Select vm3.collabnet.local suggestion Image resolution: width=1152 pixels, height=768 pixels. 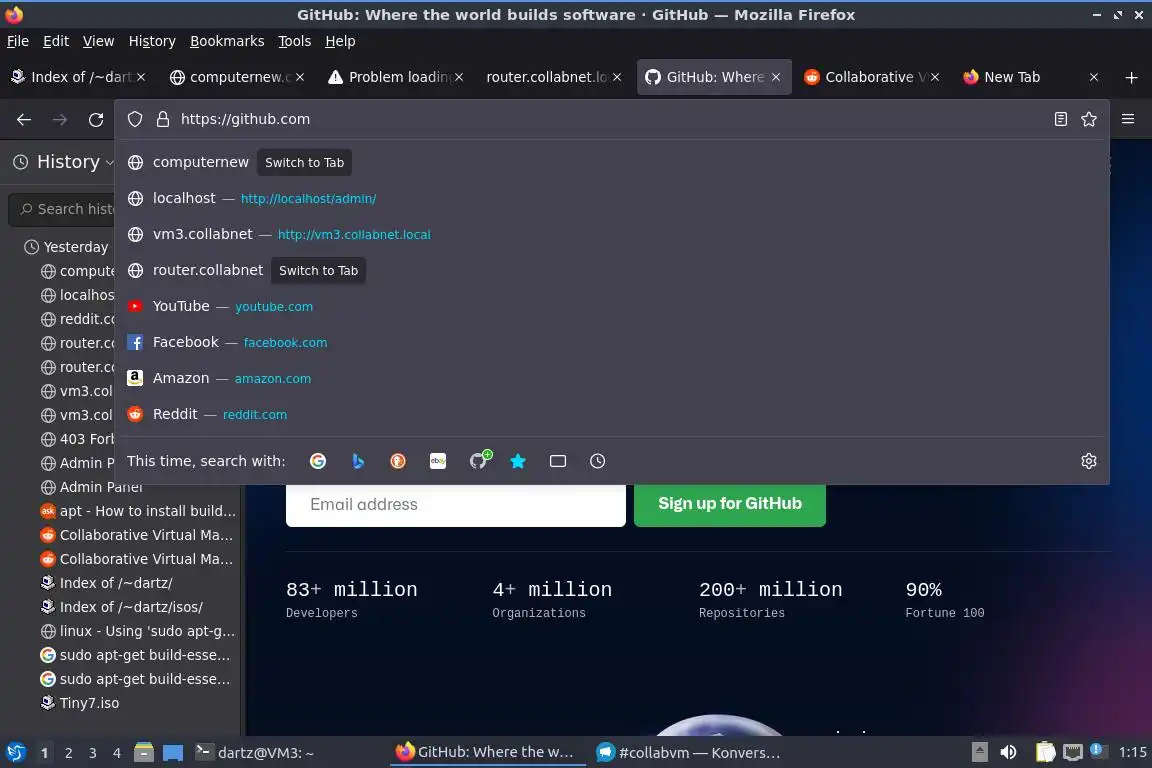(x=611, y=234)
